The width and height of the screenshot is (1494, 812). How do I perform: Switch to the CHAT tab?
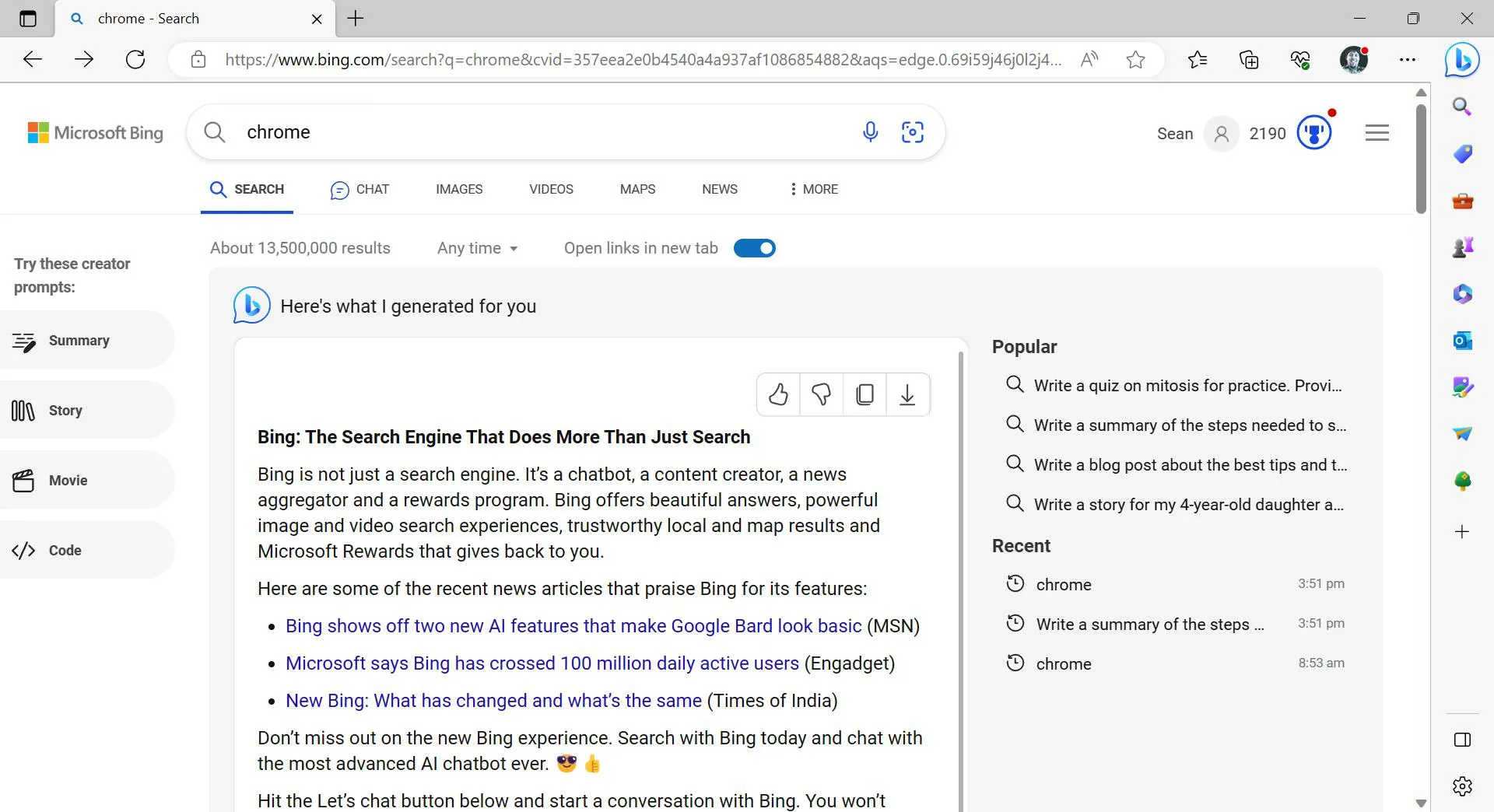tap(359, 189)
